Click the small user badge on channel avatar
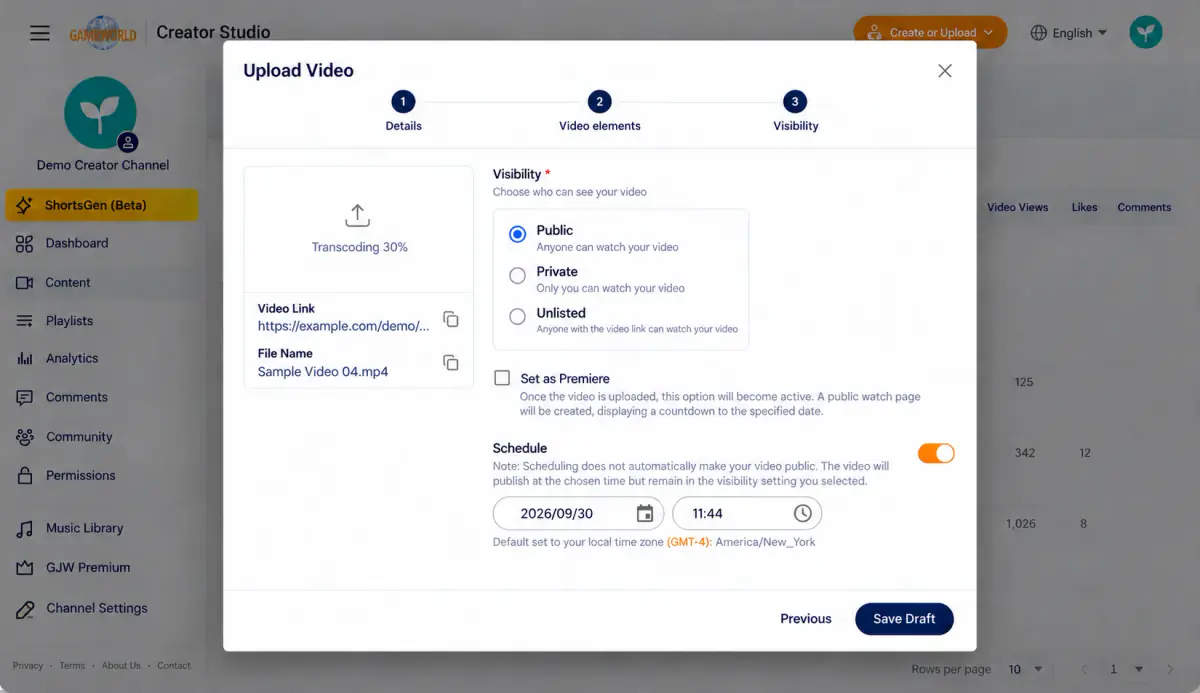This screenshot has width=1200, height=693. (128, 142)
